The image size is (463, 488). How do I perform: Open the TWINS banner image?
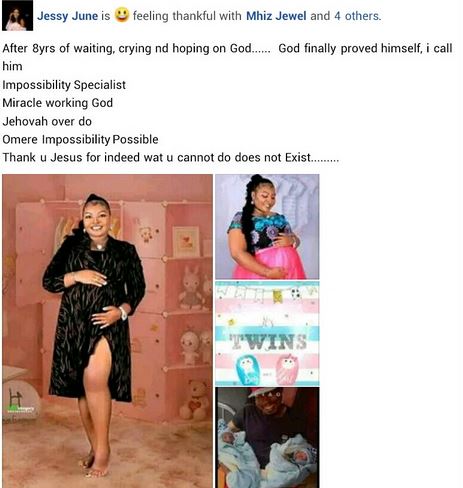point(267,333)
